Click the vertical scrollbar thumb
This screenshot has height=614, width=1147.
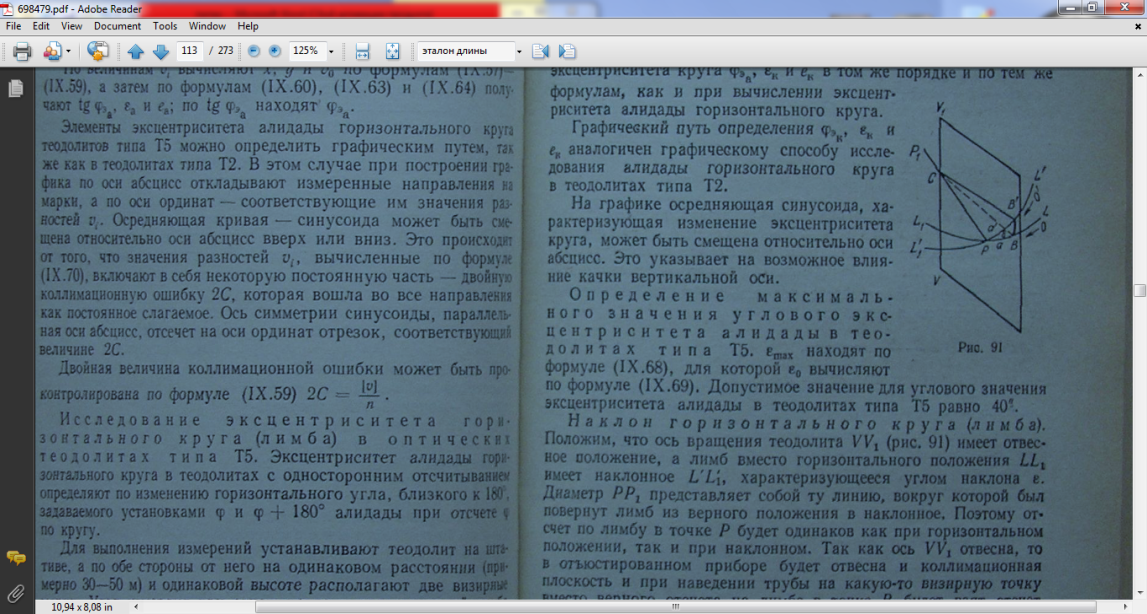coord(1140,291)
